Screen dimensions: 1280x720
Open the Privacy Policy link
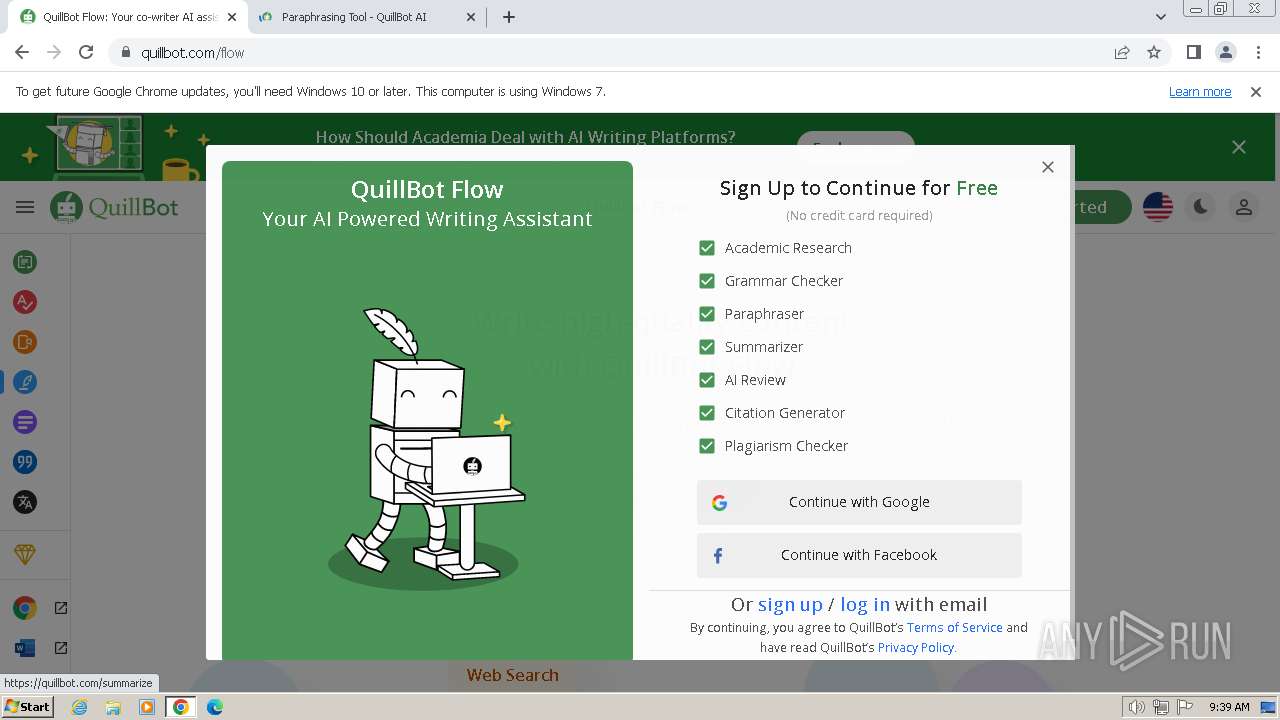915,647
